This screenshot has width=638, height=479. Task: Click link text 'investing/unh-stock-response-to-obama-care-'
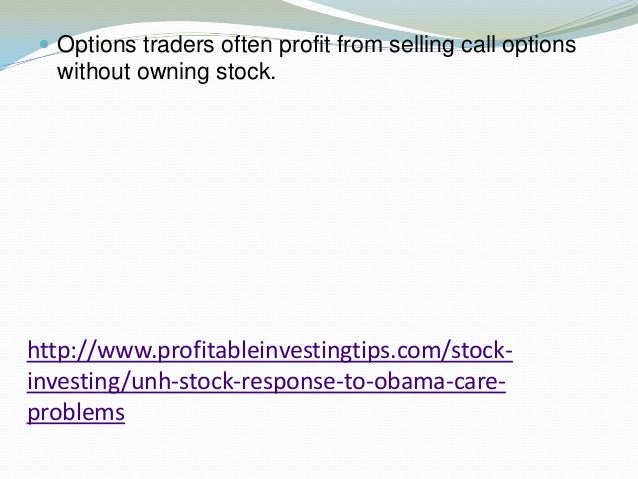[x=266, y=383]
